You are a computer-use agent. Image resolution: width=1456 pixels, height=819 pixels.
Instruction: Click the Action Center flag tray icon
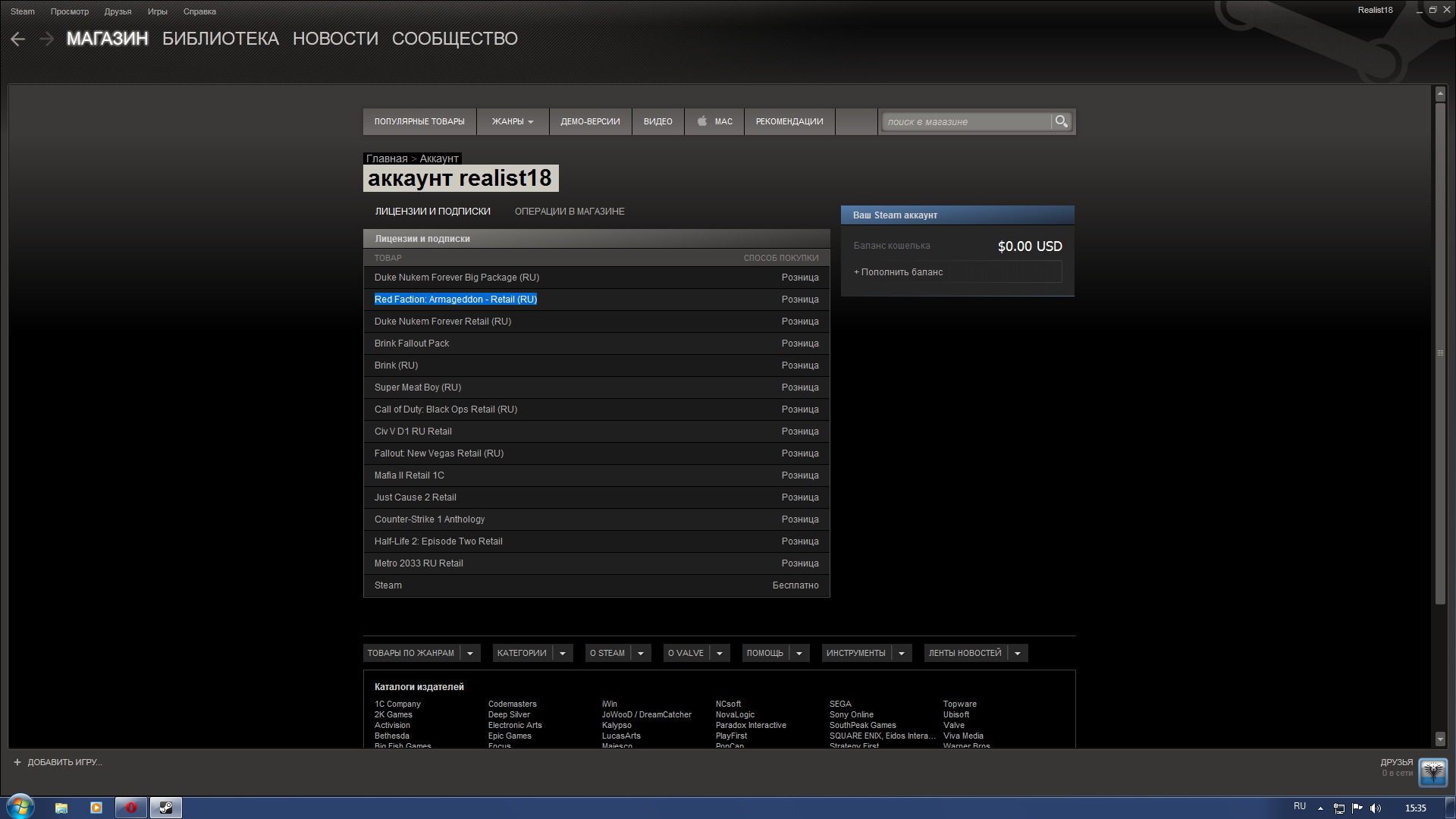click(1357, 808)
